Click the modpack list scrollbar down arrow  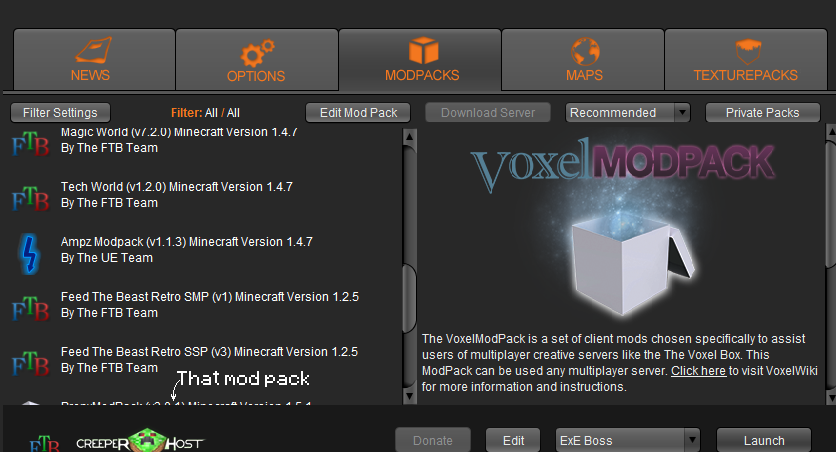409,396
